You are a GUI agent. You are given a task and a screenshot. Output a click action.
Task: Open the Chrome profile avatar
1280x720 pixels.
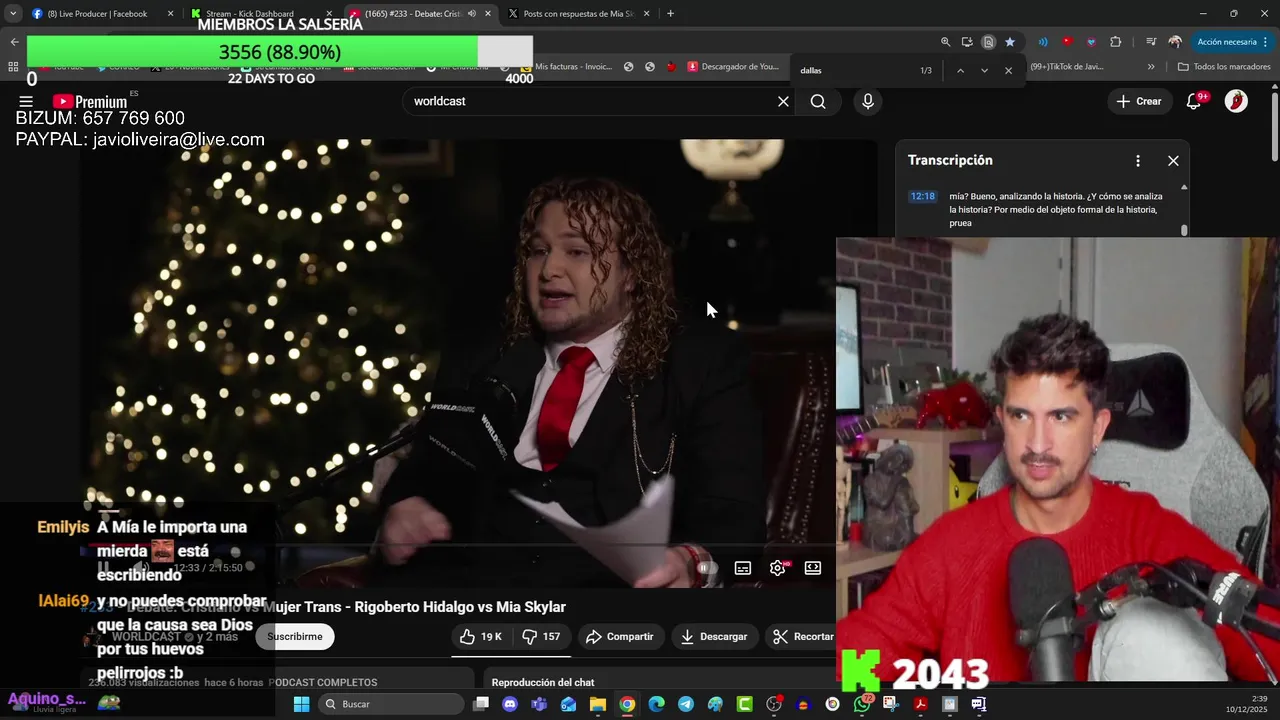pos(1175,42)
